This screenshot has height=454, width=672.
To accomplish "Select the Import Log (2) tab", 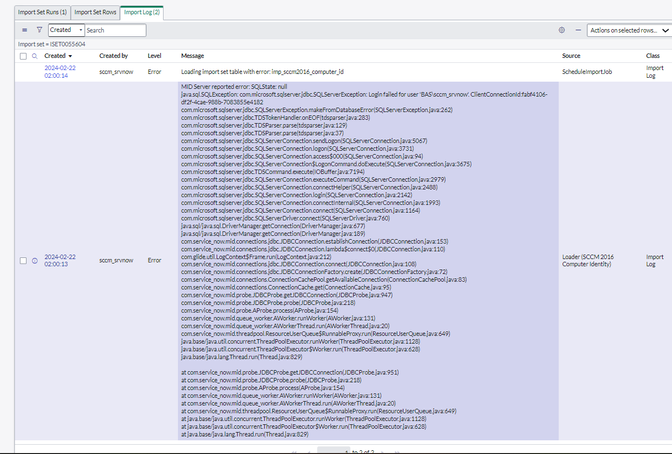I will [142, 12].
